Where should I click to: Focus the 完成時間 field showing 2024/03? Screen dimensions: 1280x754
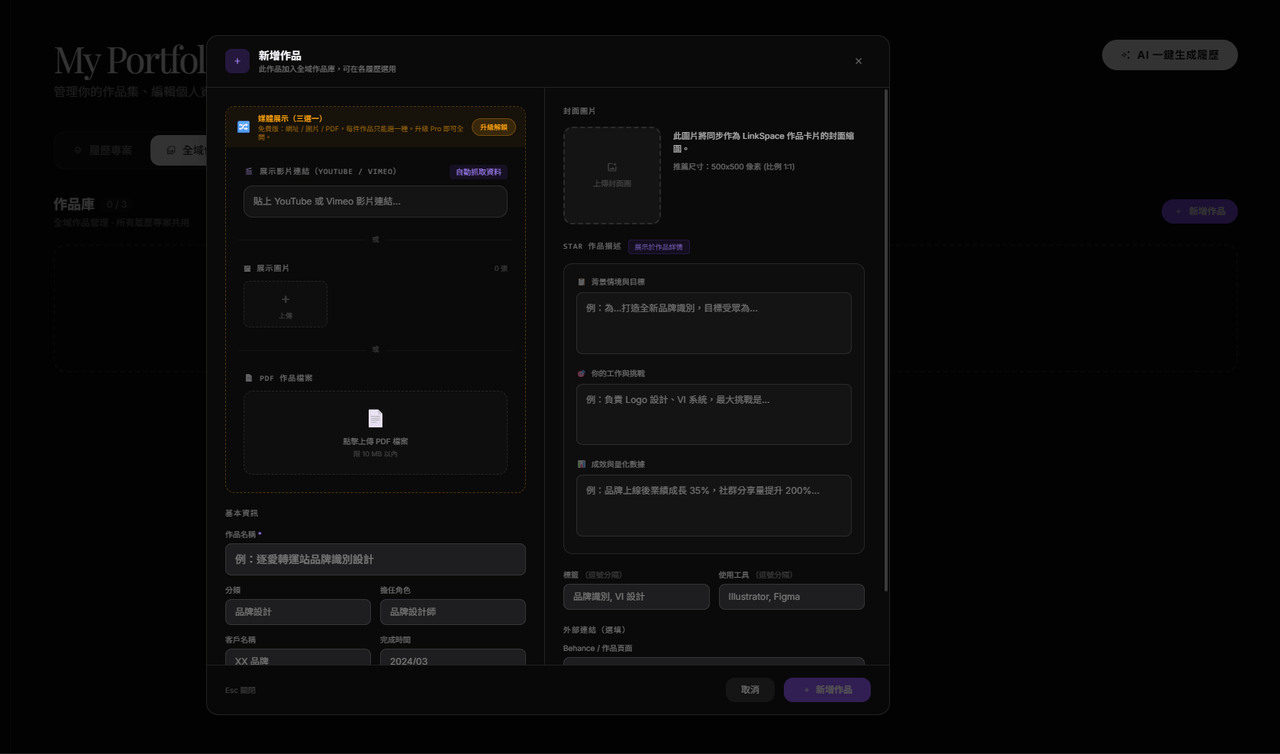(453, 657)
